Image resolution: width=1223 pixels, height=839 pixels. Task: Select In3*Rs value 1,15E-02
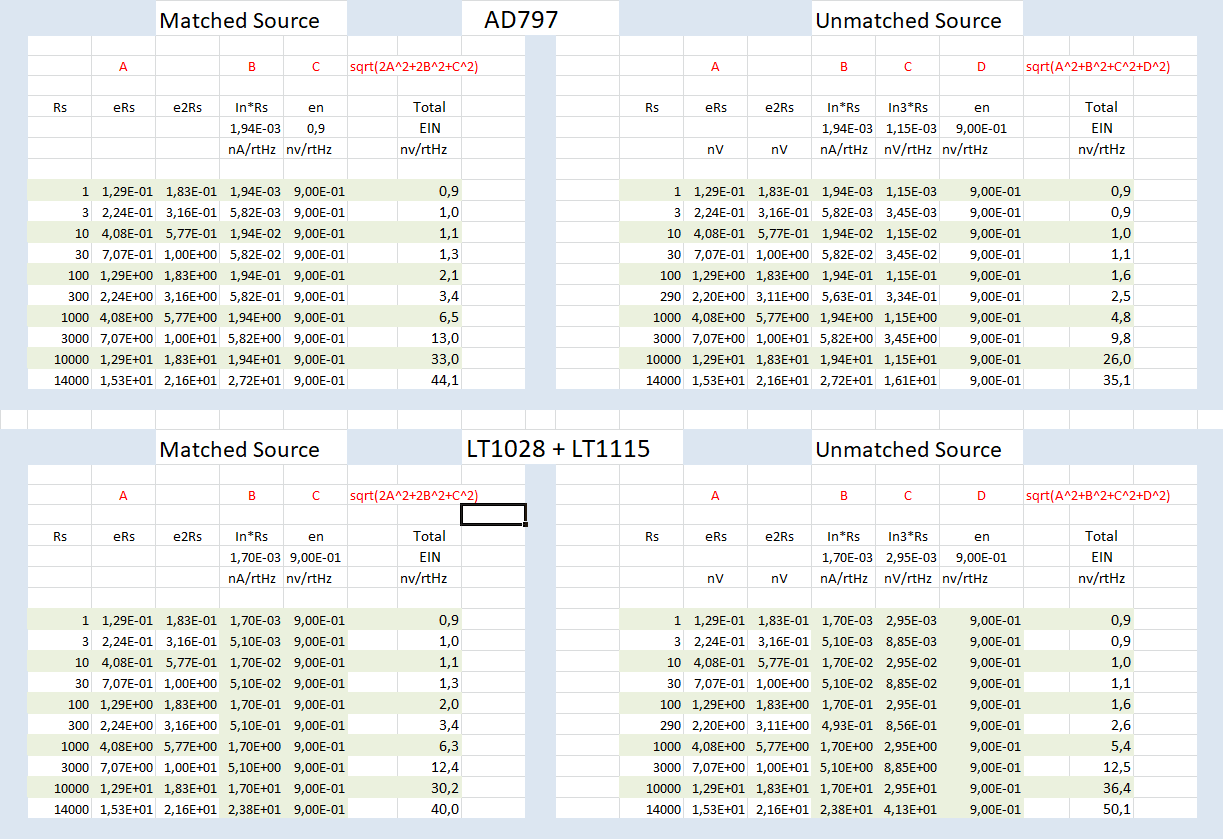(912, 233)
